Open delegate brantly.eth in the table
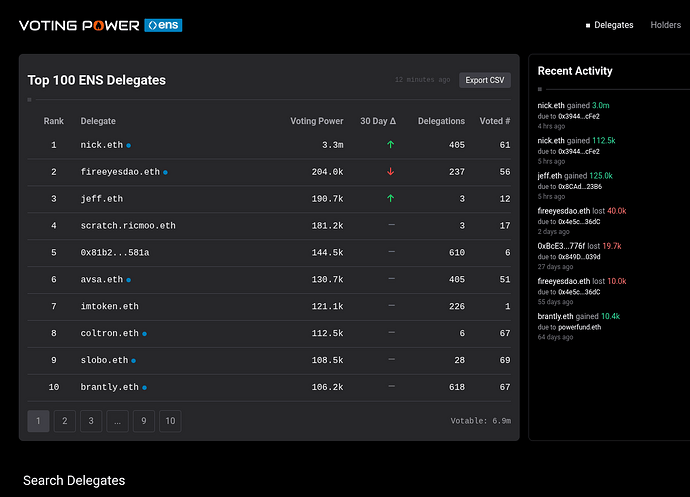 click(110, 387)
